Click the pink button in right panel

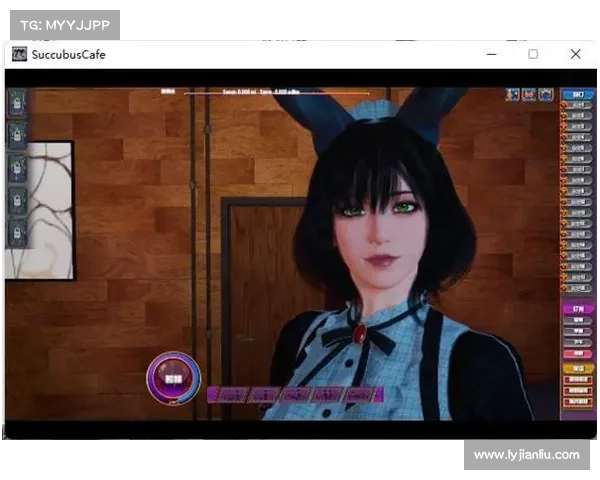point(578,353)
